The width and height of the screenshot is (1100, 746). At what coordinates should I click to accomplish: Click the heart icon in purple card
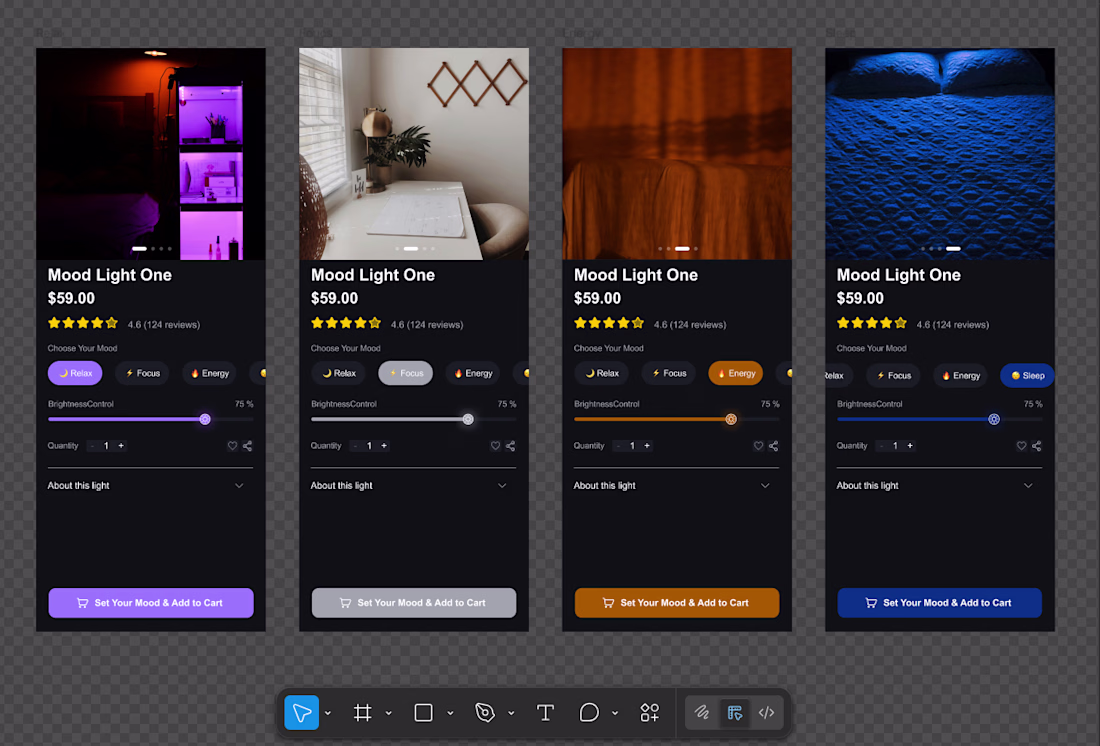pyautogui.click(x=232, y=446)
